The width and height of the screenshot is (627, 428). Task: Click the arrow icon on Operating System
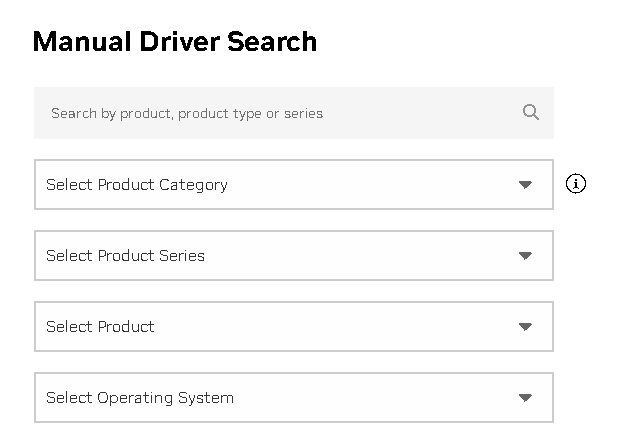(526, 398)
